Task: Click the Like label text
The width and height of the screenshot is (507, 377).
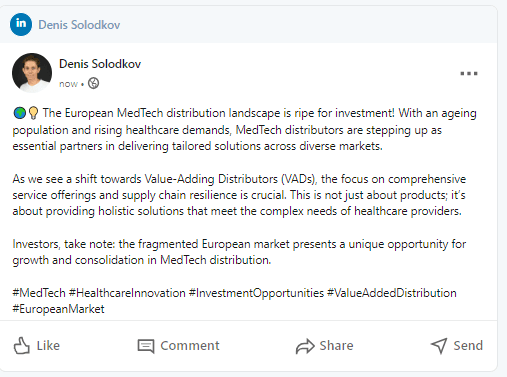Action: [48, 346]
